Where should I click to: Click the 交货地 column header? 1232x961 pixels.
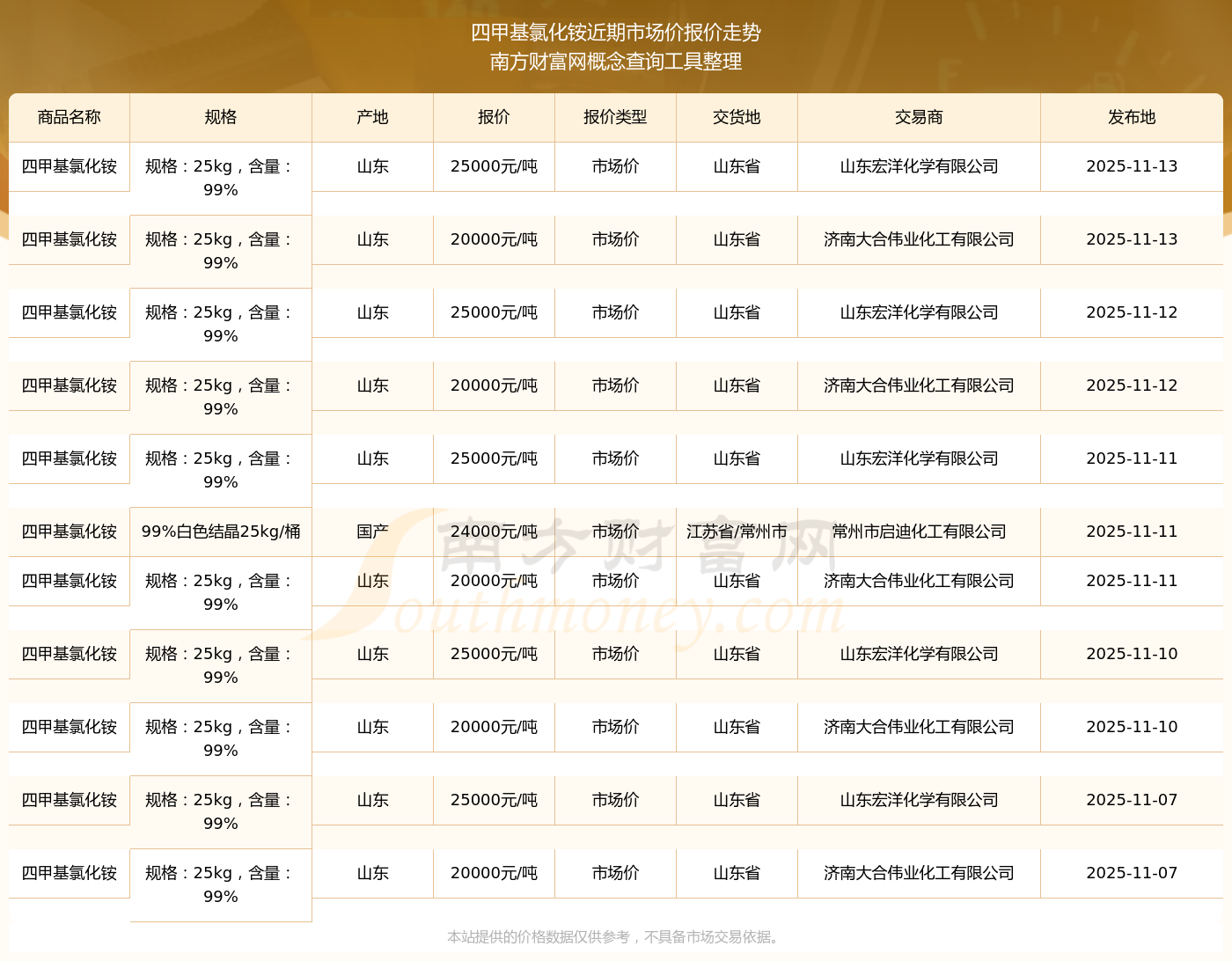737,117
